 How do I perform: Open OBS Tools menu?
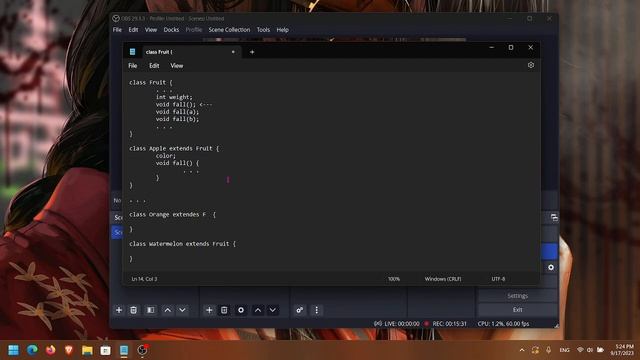263,30
